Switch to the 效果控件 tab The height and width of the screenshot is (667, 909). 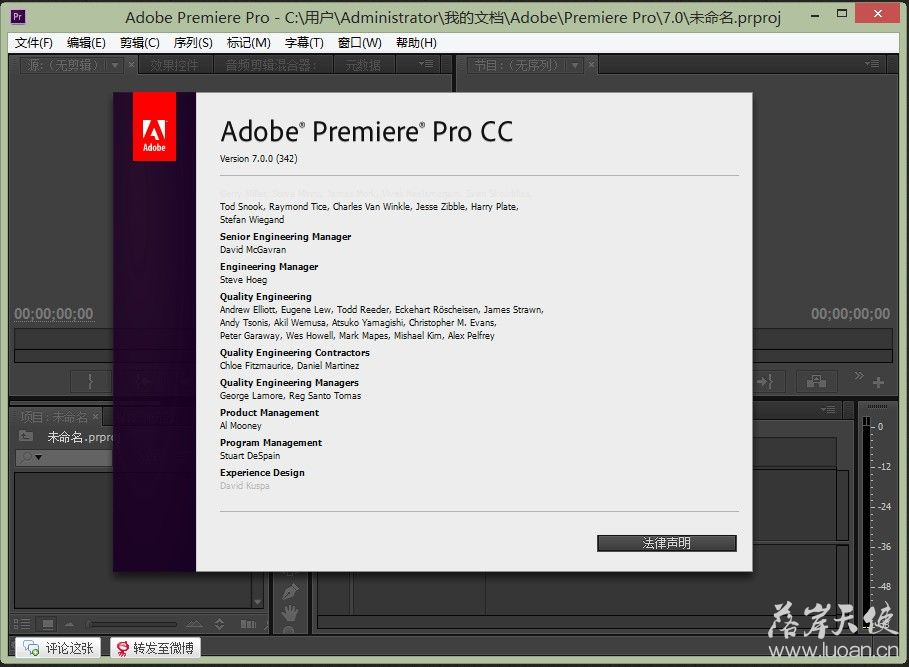click(174, 65)
